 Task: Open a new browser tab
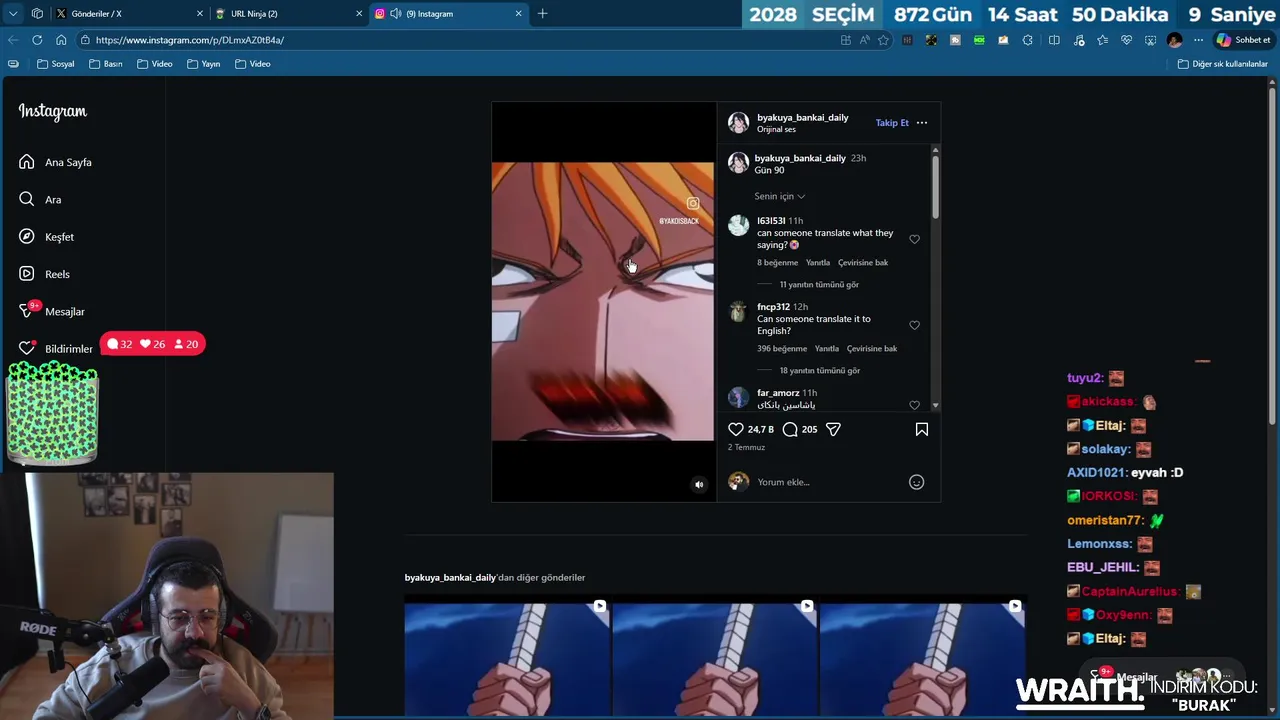542,14
